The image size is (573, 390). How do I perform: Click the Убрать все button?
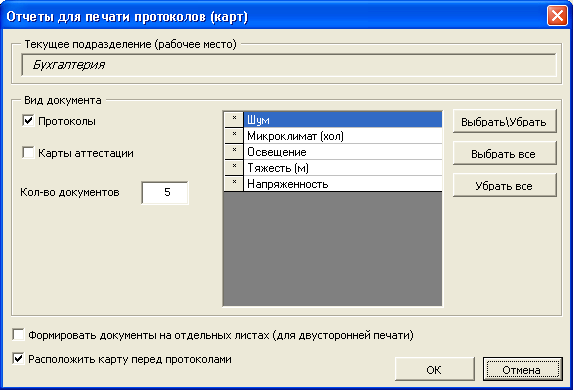pos(505,186)
